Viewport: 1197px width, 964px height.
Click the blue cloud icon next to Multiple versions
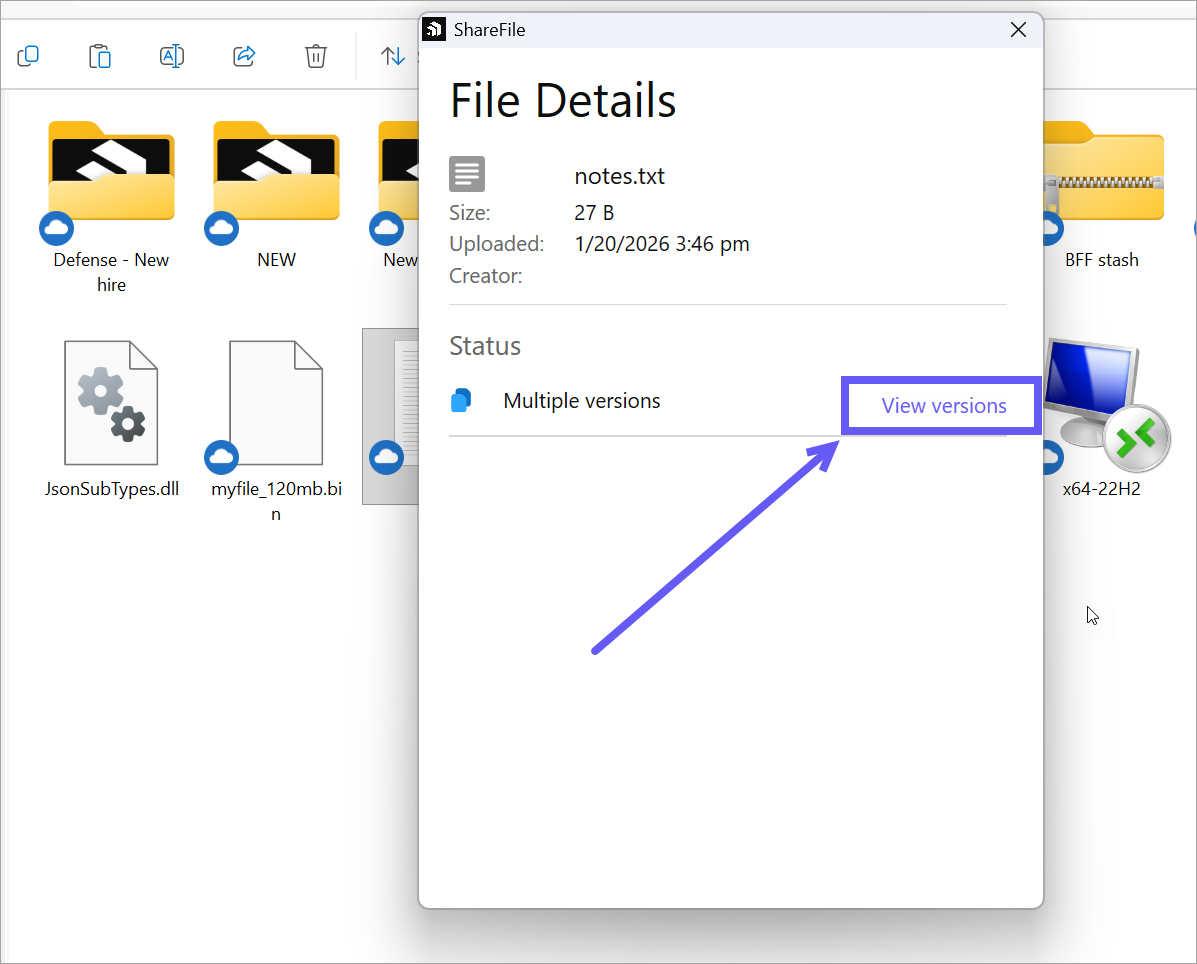pos(461,399)
